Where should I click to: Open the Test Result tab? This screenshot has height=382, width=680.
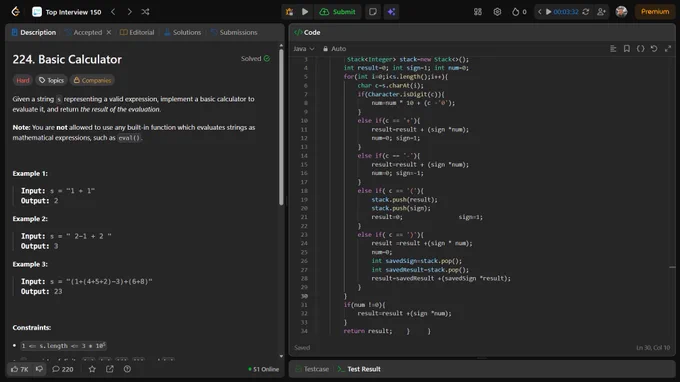(x=359, y=369)
